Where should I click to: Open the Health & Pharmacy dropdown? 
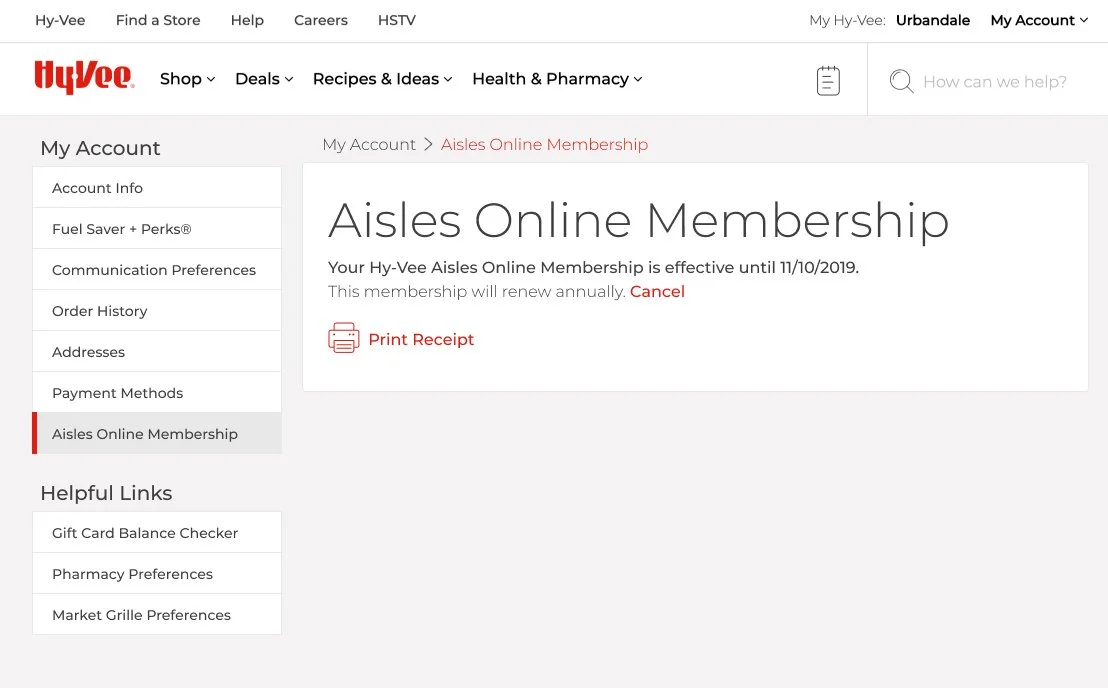tap(557, 79)
